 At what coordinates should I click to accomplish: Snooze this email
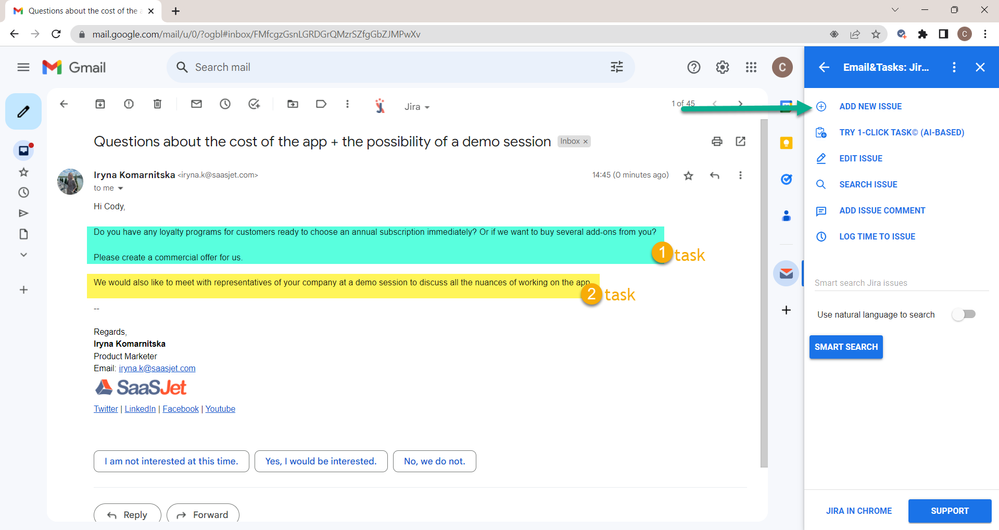[225, 104]
